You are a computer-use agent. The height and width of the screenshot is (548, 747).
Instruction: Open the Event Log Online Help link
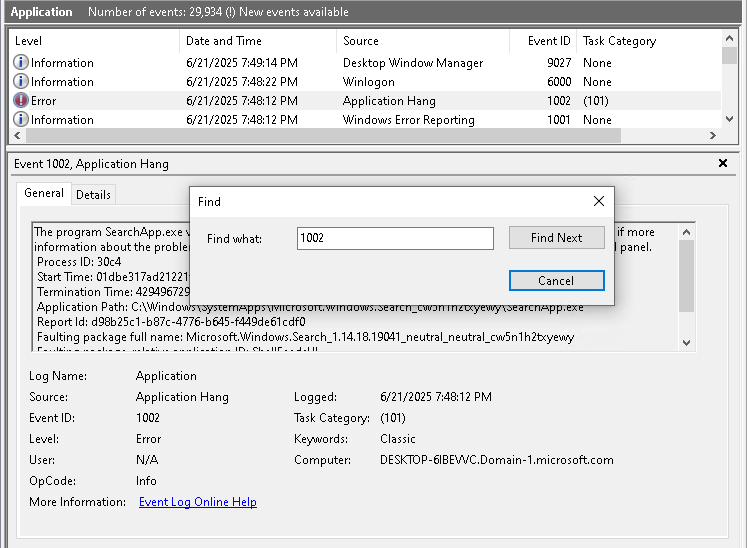coord(198,502)
